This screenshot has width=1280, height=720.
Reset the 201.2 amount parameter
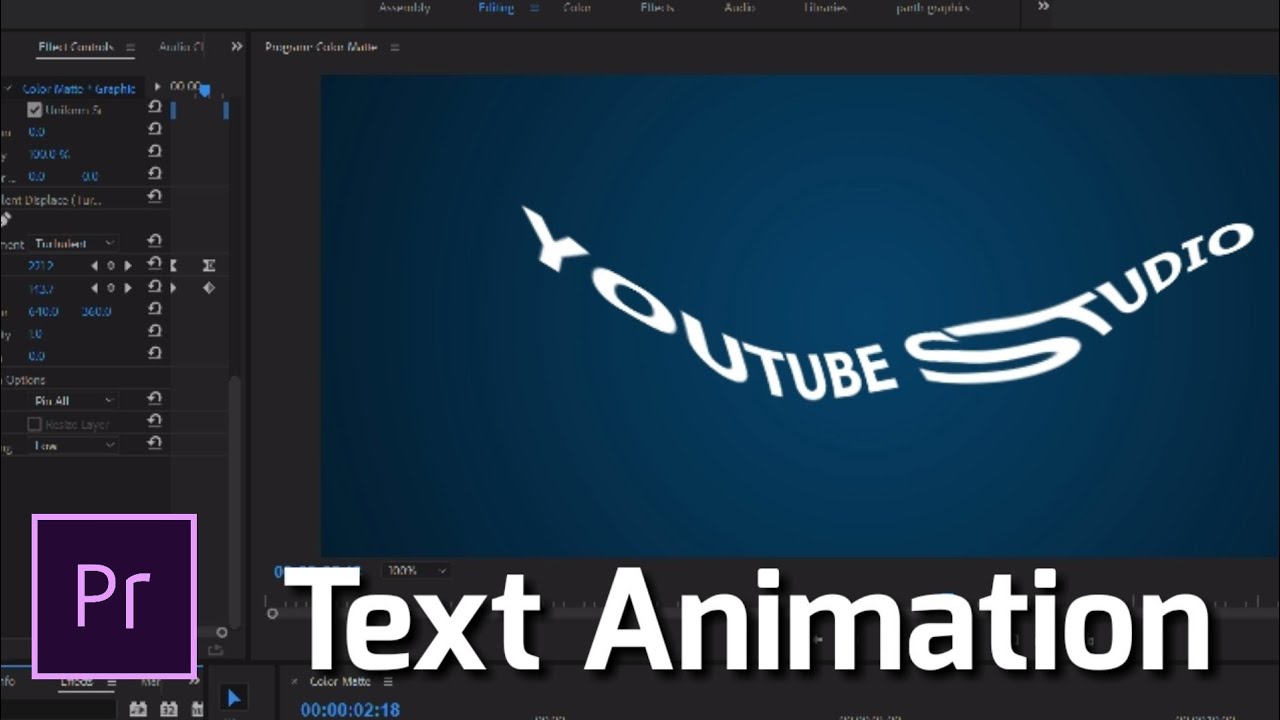[x=155, y=264]
